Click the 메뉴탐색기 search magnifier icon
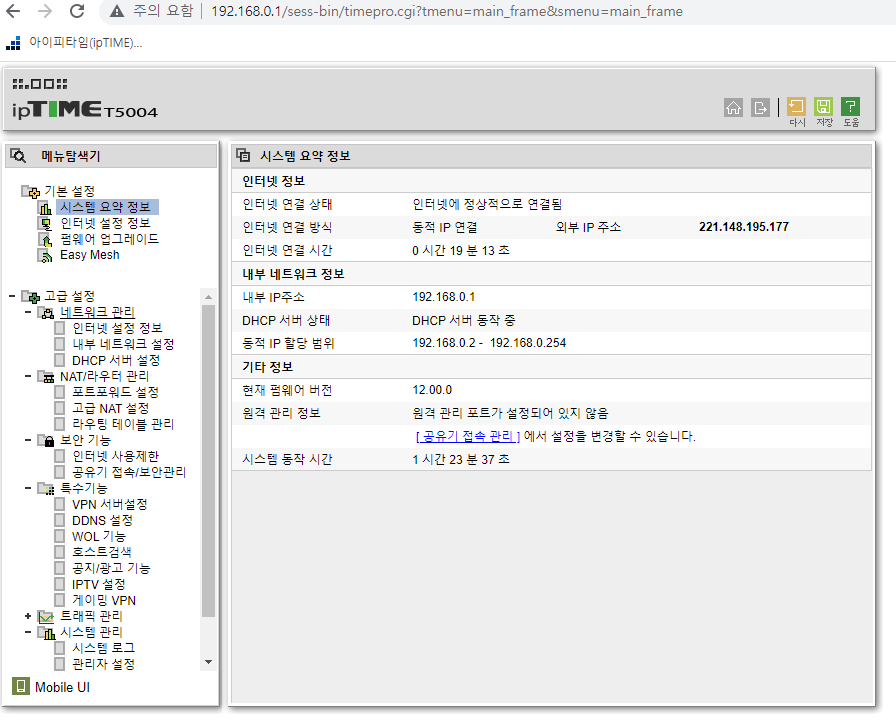The image size is (896, 724). point(18,155)
